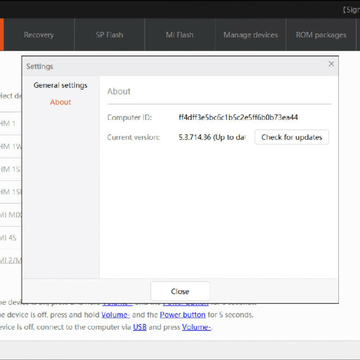Select the HM 1 device row

(x=10, y=123)
